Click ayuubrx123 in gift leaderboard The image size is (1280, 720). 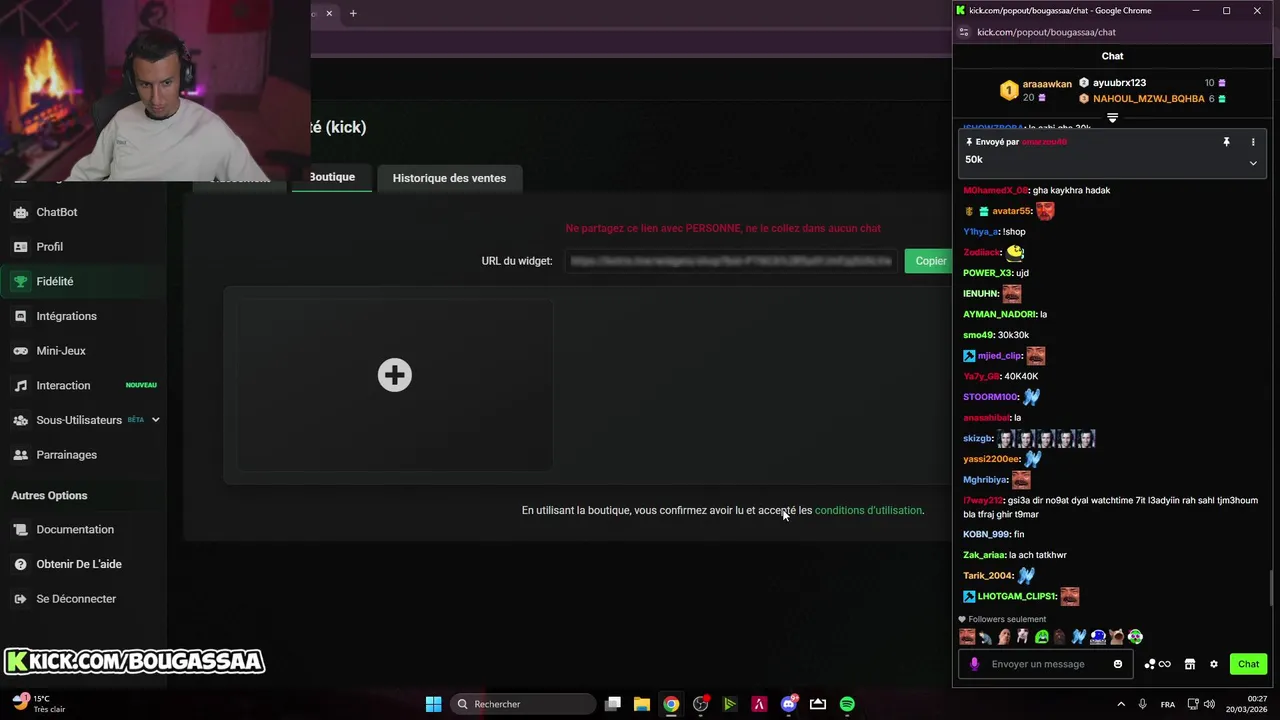coord(1119,83)
